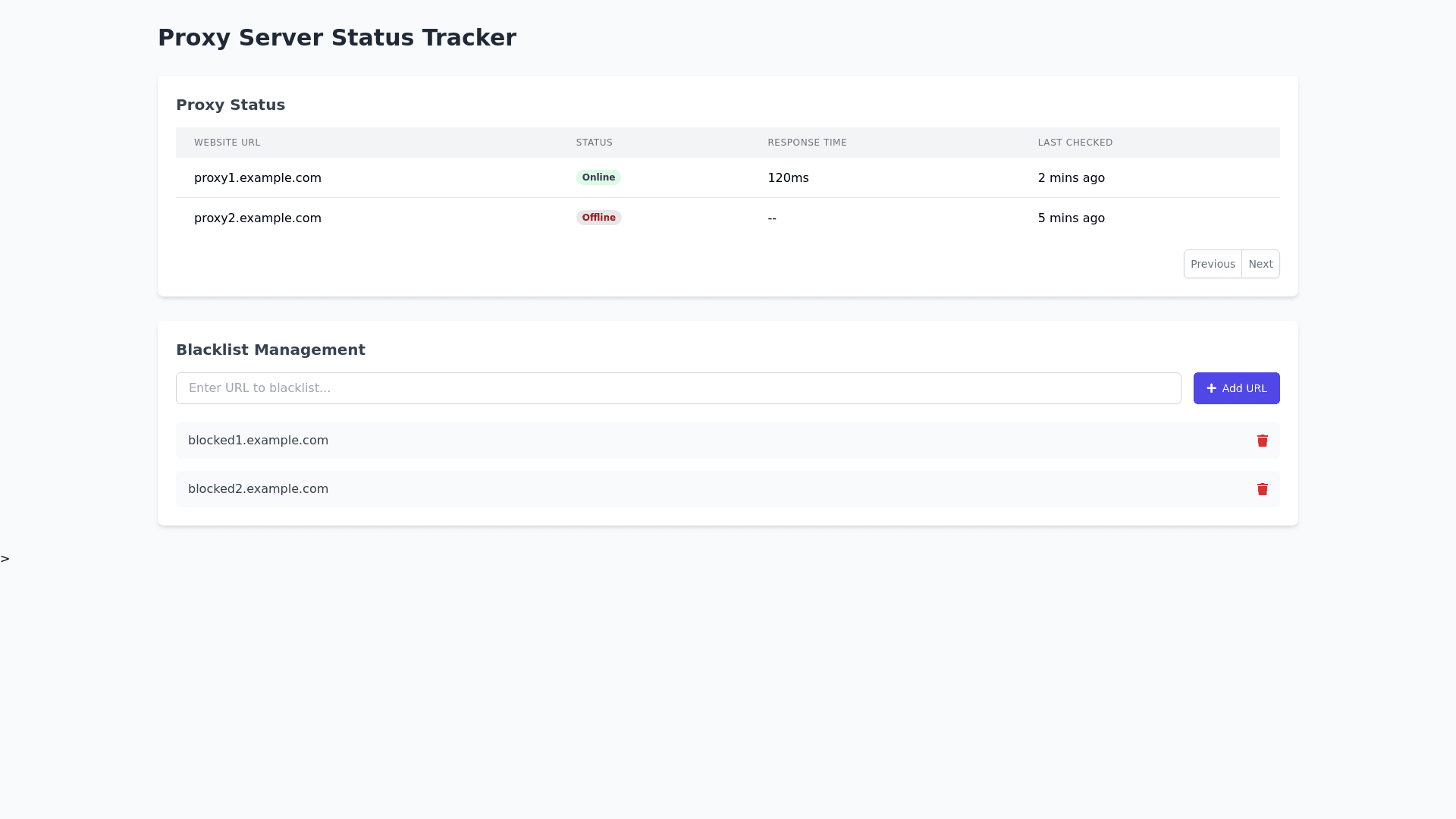The image size is (1456, 819).
Task: Delete blocked2.example.com with trash icon
Action: (1262, 489)
